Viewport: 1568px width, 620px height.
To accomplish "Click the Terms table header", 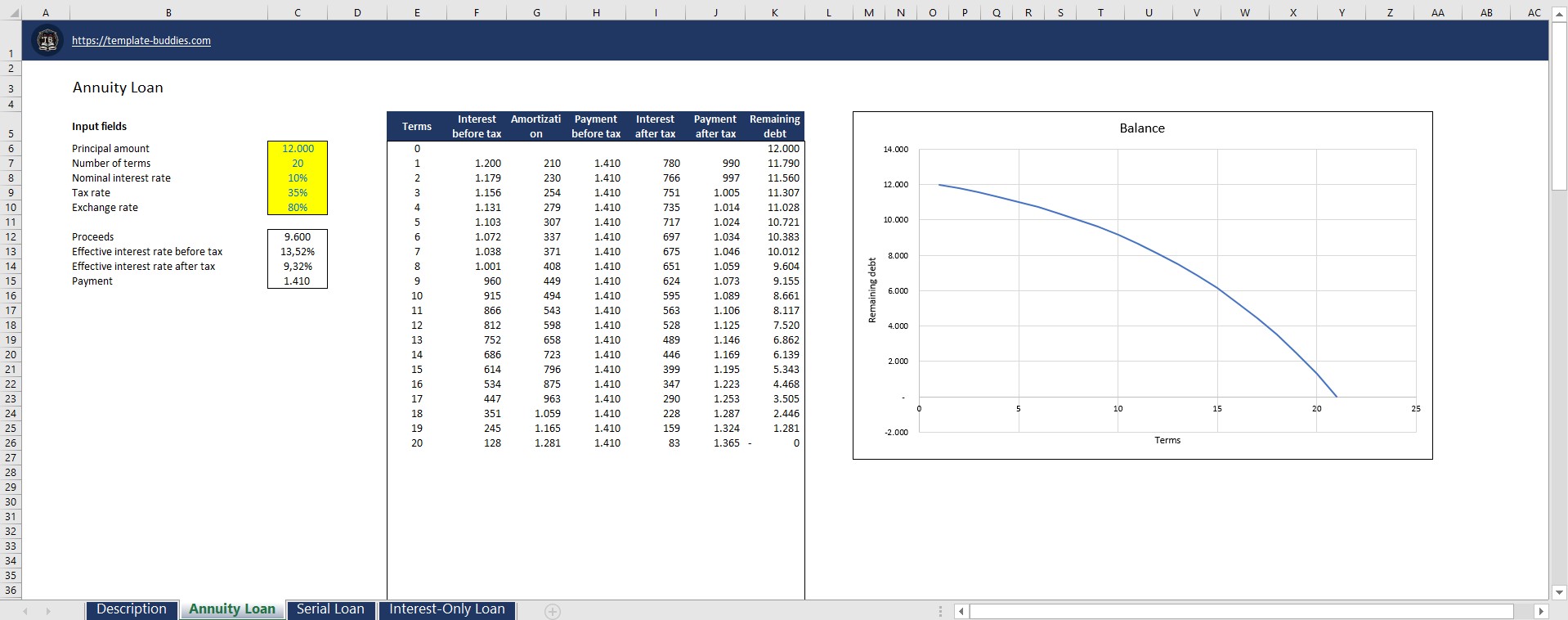I will [417, 127].
